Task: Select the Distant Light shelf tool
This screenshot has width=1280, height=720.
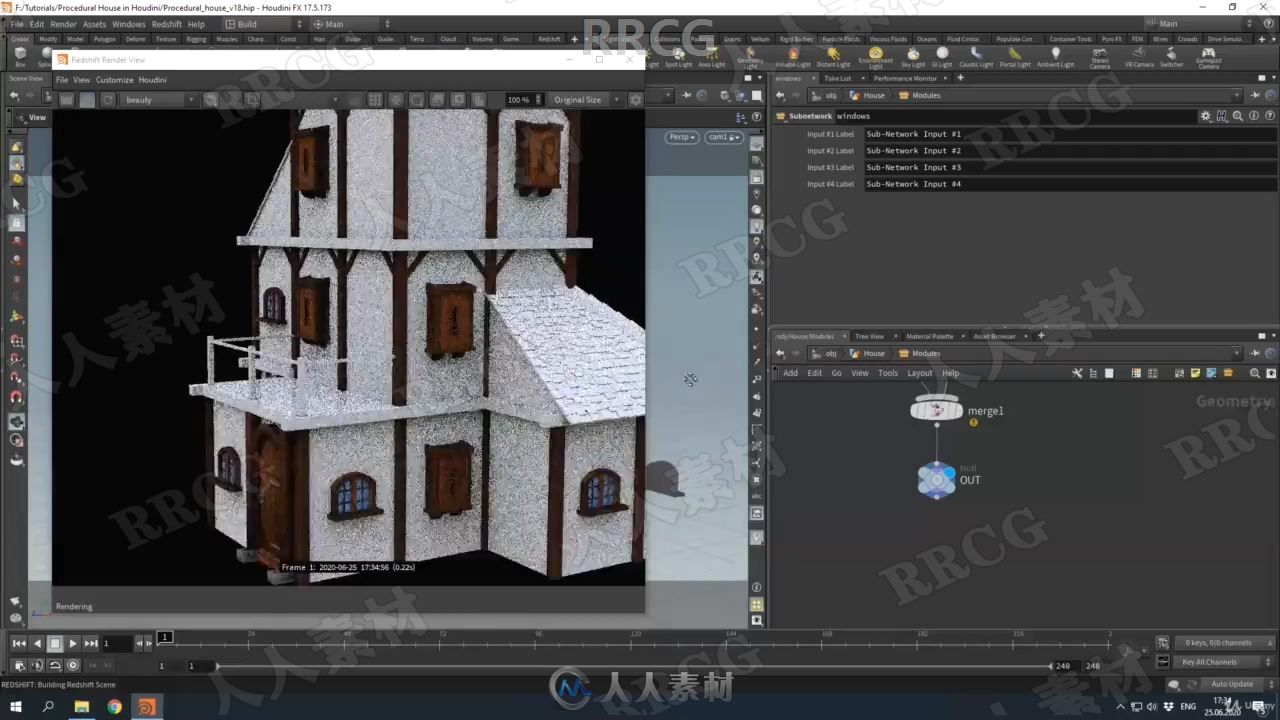Action: pos(833,58)
